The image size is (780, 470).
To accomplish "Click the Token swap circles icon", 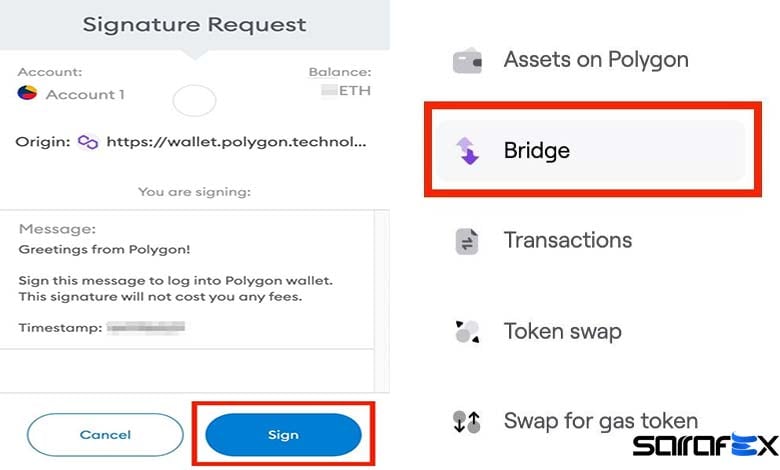I will [467, 332].
